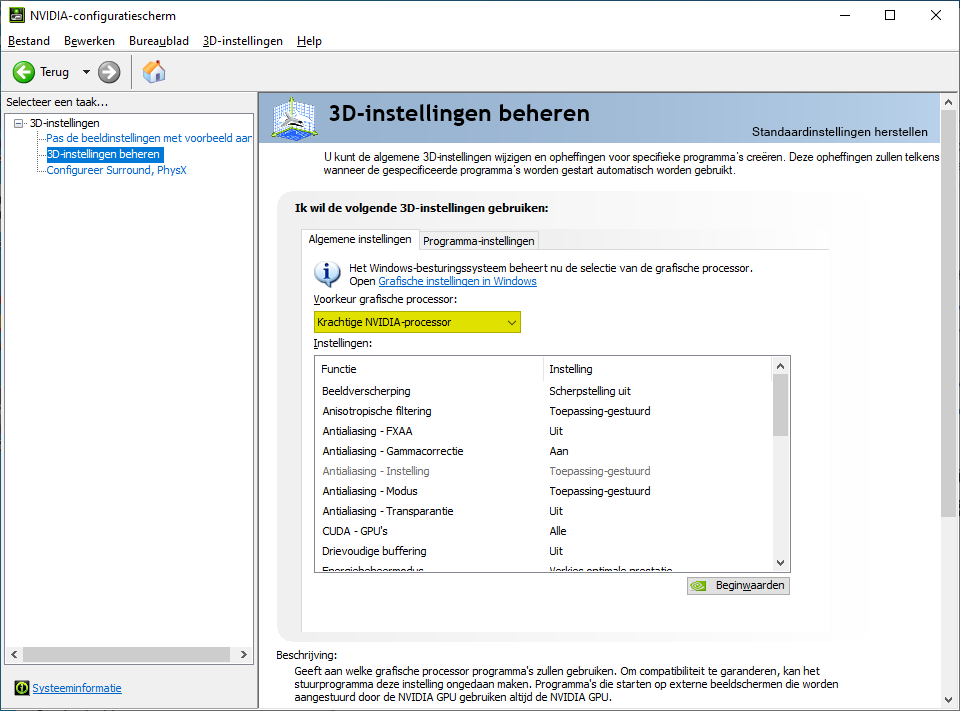Image resolution: width=960 pixels, height=711 pixels.
Task: Click main page scroll down arrow
Action: coord(948,699)
